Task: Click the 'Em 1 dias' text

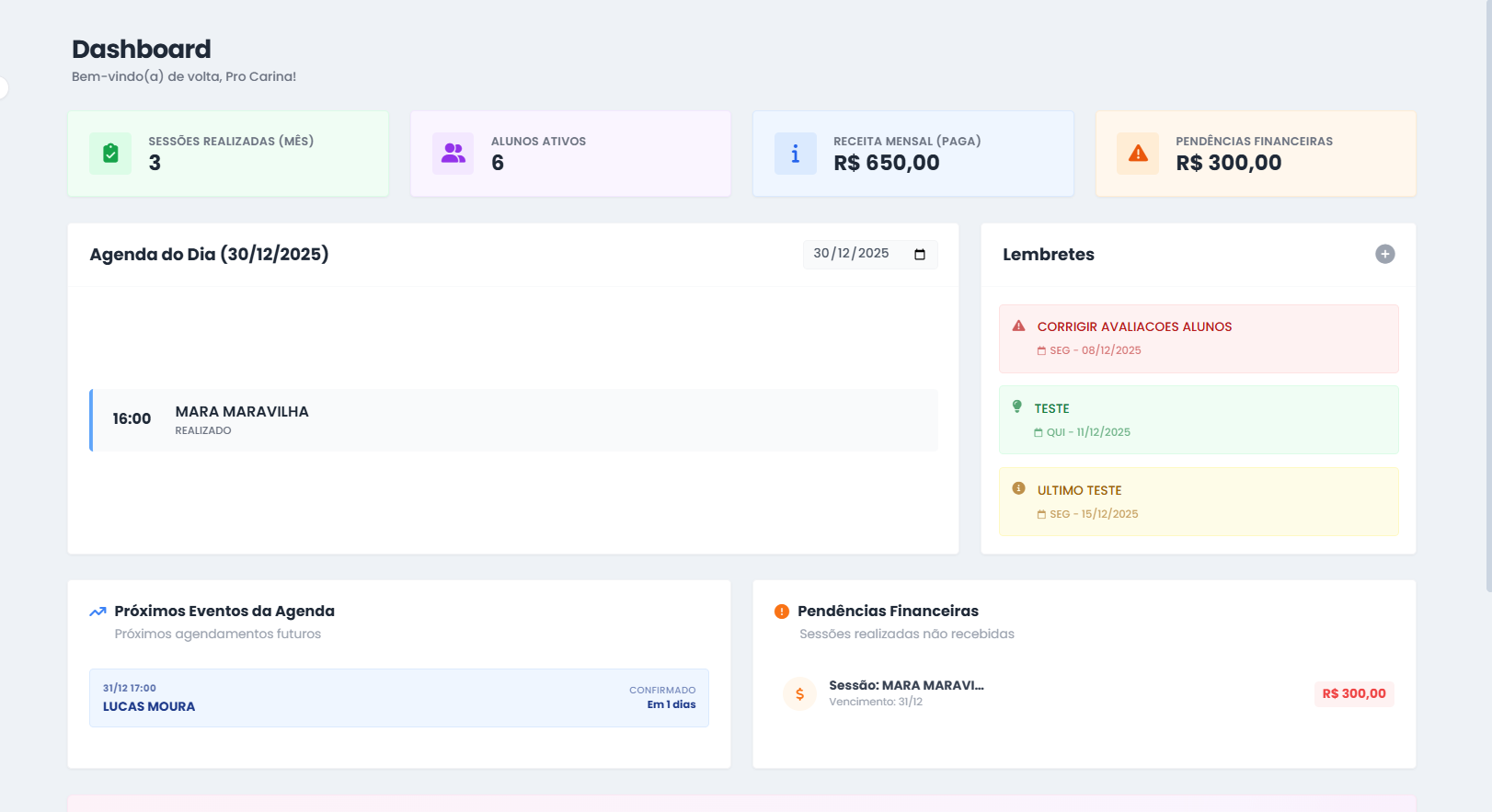Action: coord(671,704)
